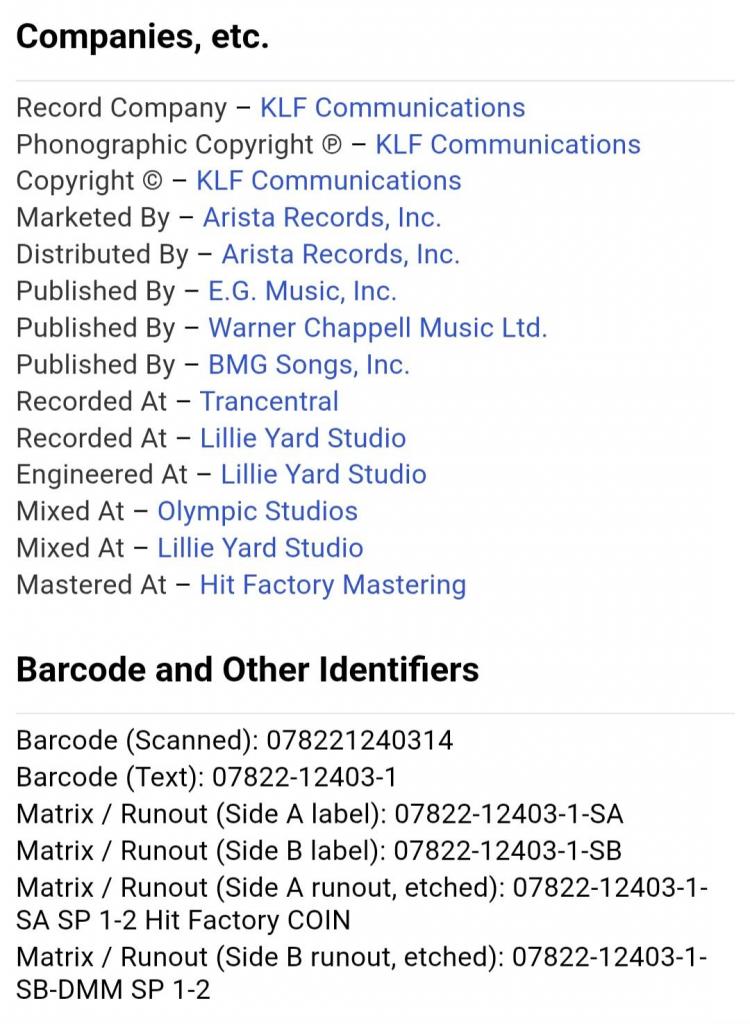Open KLF Communications Phonographic Copyright link

coord(508,144)
